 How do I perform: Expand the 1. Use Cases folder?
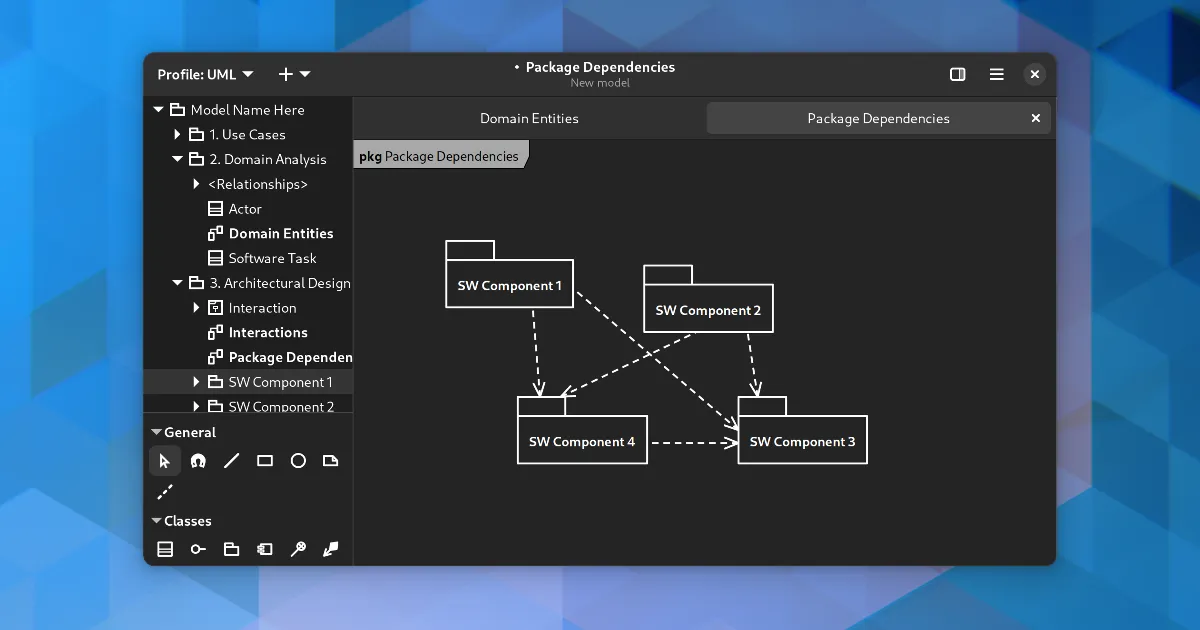click(x=178, y=135)
